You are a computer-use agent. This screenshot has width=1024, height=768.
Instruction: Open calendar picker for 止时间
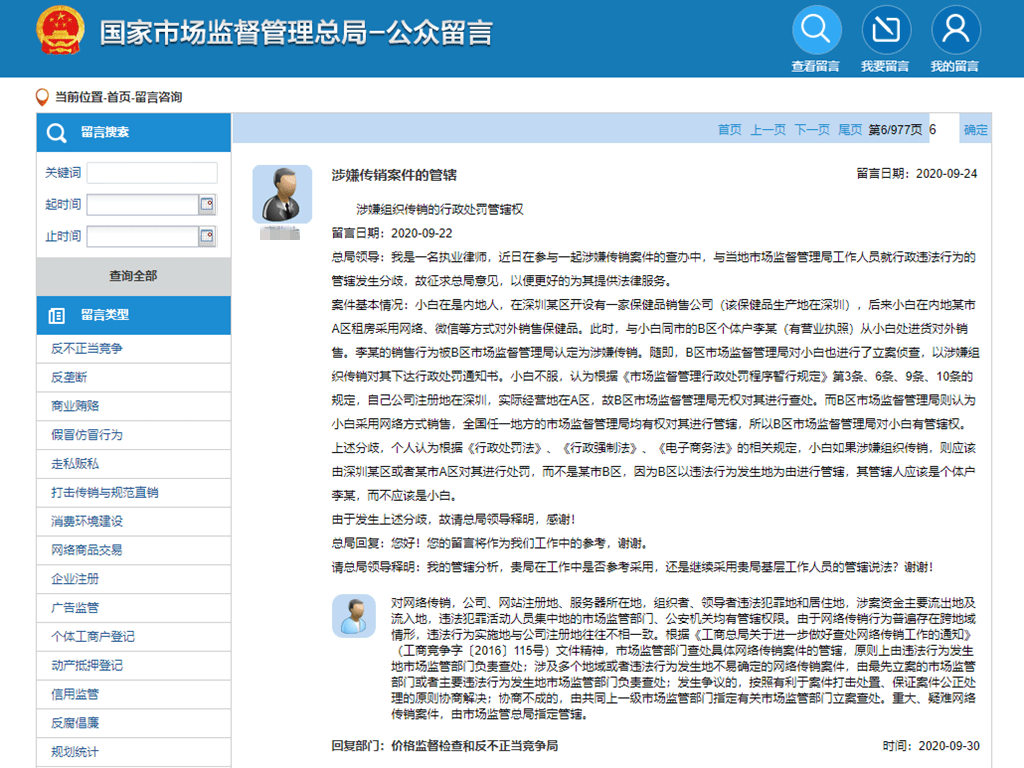click(207, 237)
